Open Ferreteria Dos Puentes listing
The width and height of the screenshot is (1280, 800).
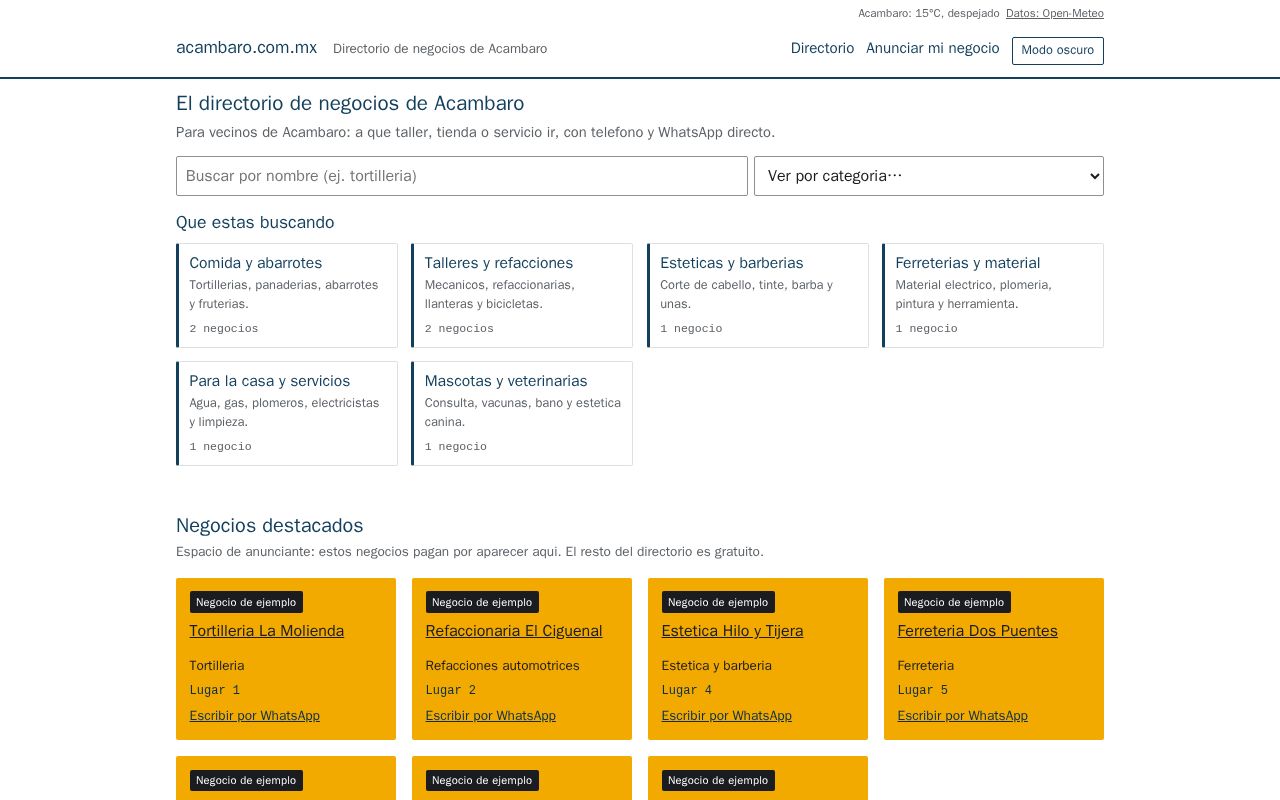click(977, 631)
